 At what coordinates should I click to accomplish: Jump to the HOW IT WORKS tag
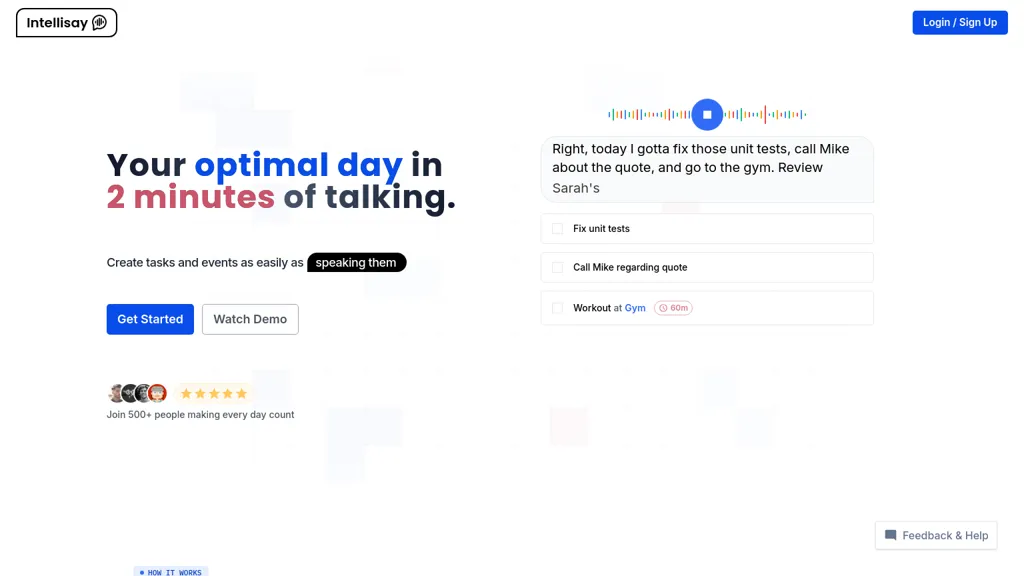pos(171,572)
